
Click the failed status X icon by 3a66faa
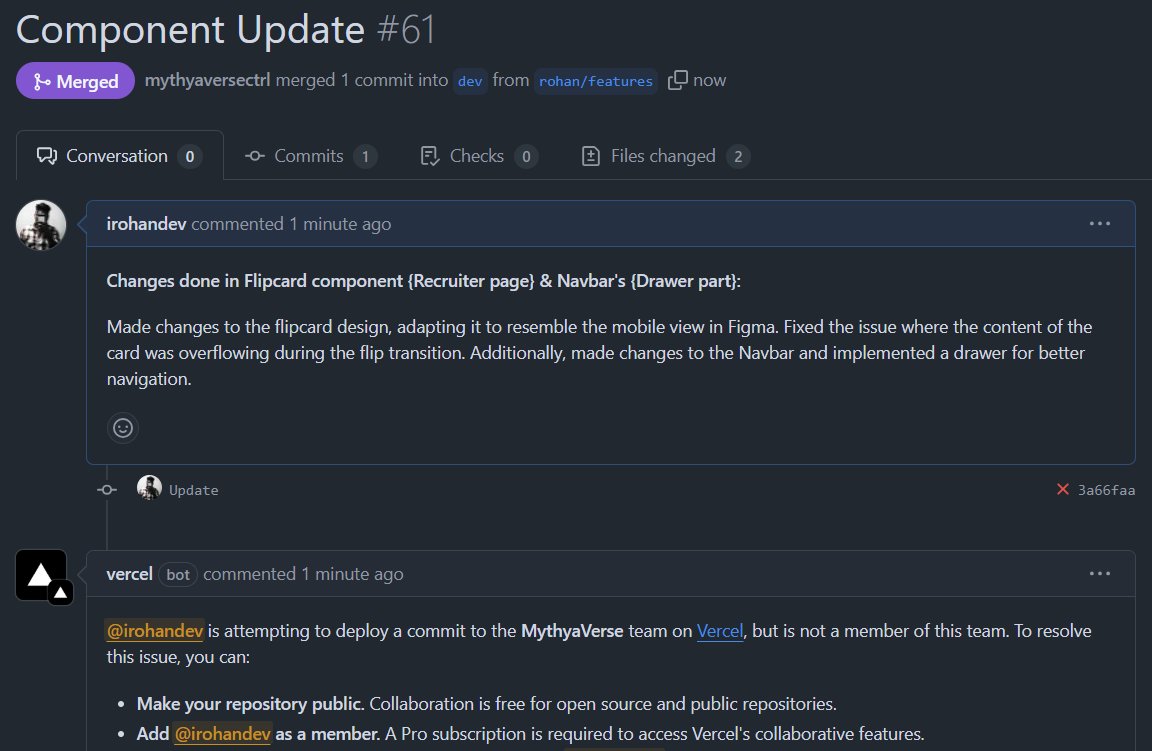[1062, 489]
